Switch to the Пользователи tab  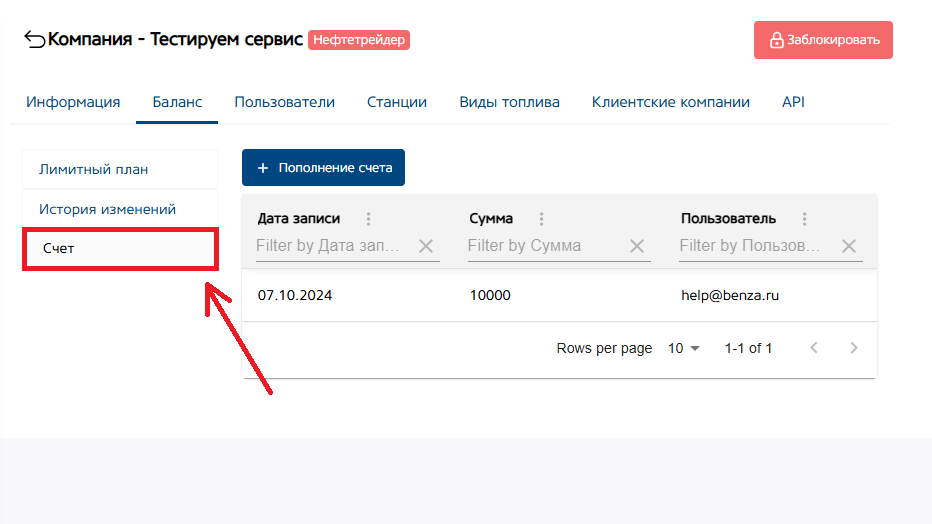pyautogui.click(x=285, y=102)
